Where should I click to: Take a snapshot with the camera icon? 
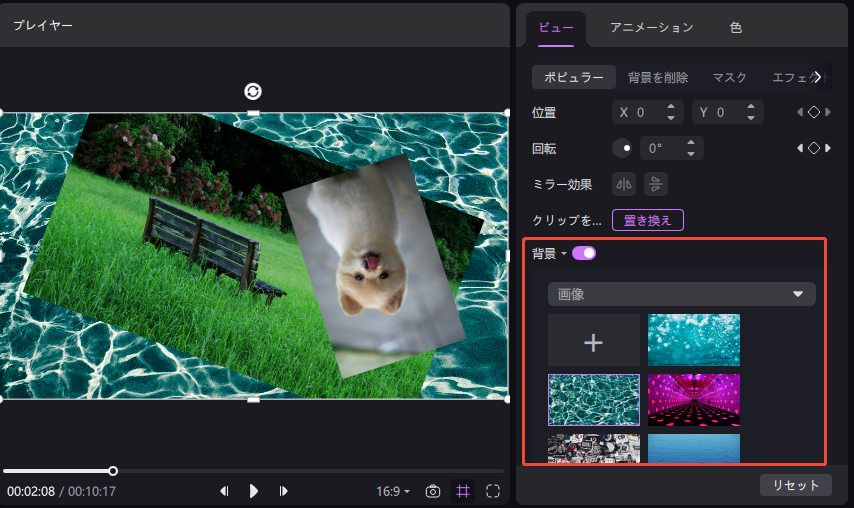click(433, 491)
